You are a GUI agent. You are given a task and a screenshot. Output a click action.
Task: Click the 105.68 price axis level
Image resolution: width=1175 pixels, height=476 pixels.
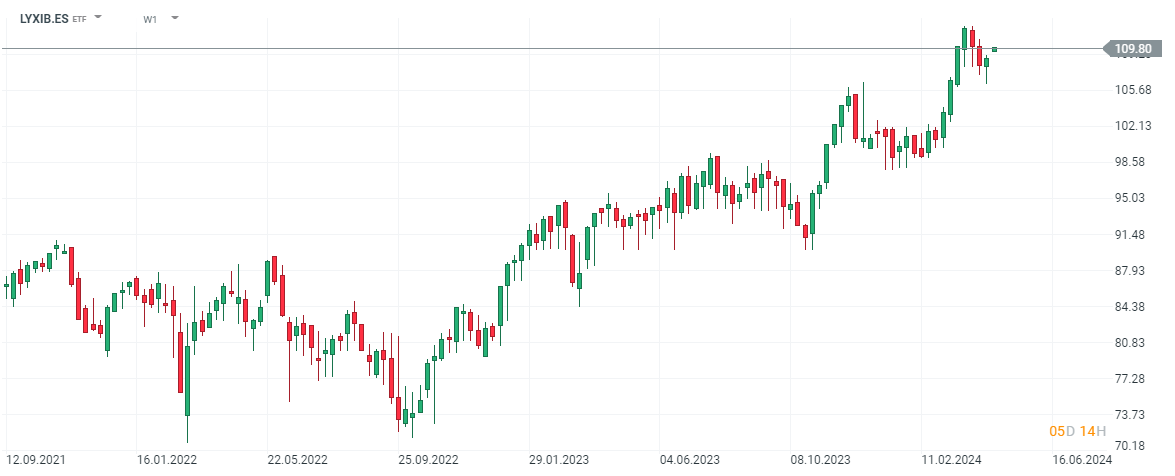(x=1134, y=90)
